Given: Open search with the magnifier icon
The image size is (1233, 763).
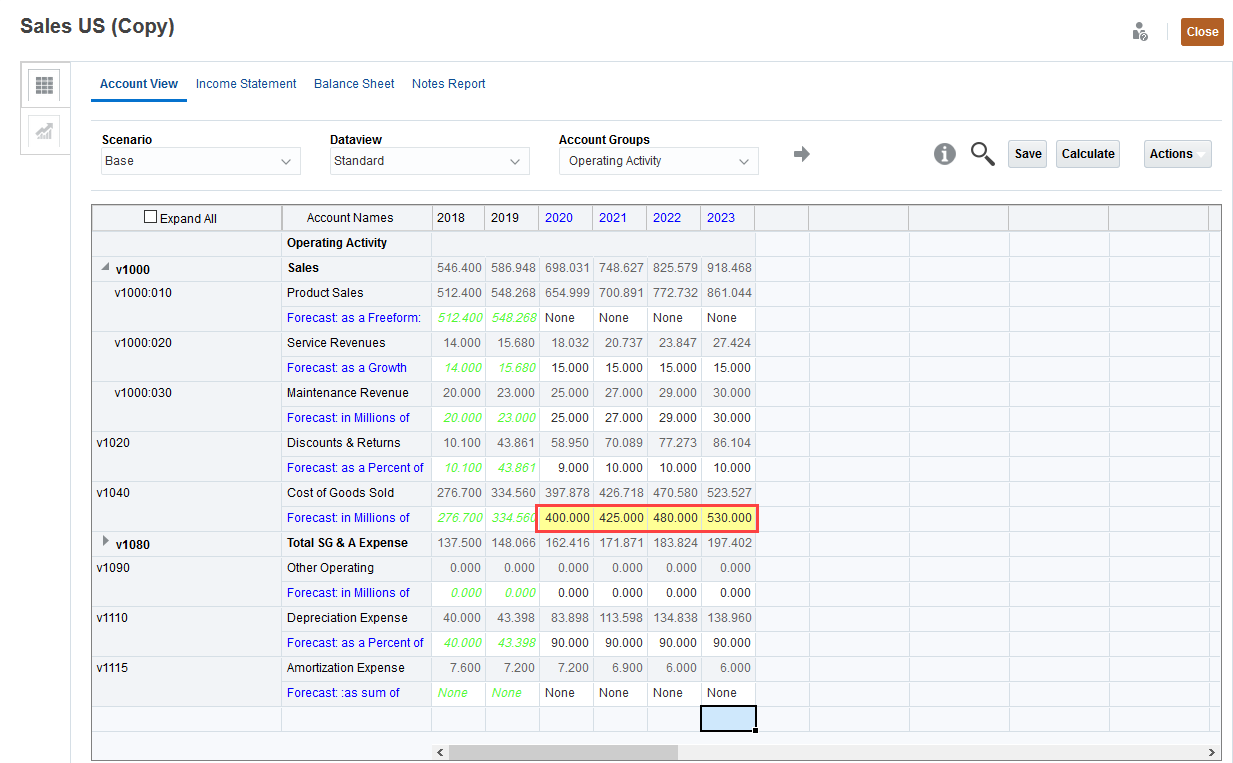Looking at the screenshot, I should (x=982, y=153).
